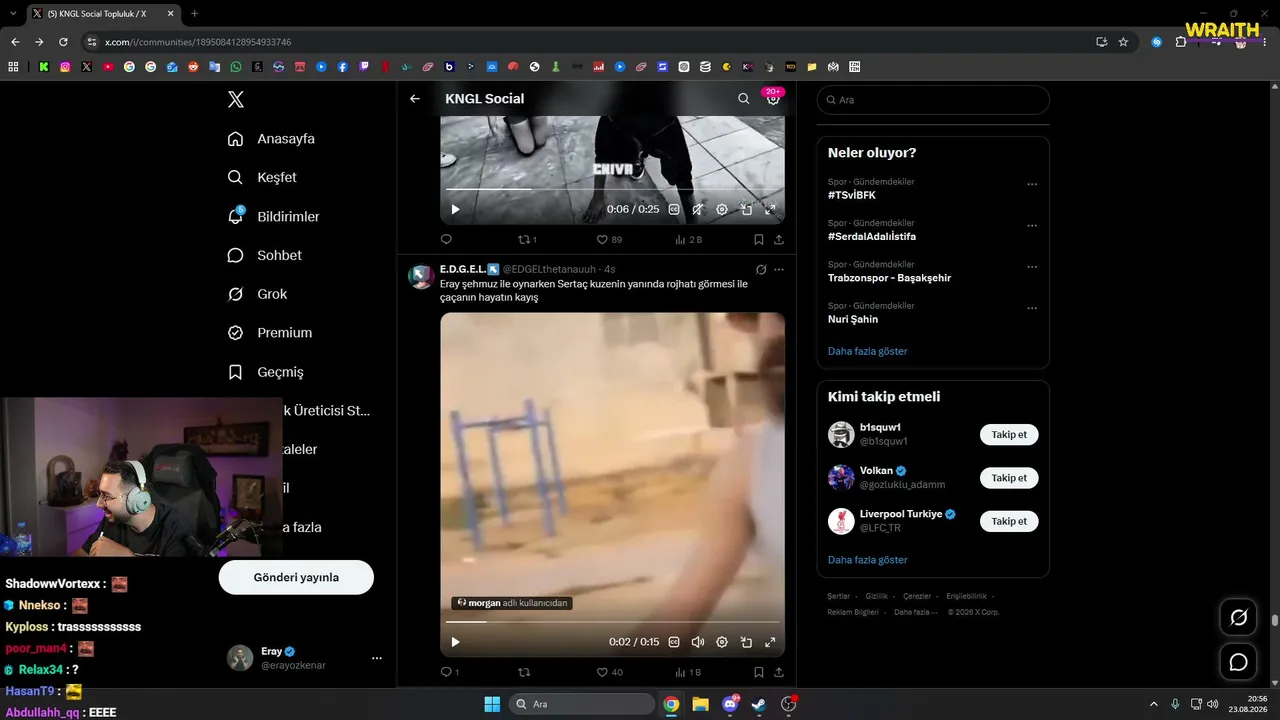Image resolution: width=1280 pixels, height=720 pixels.
Task: Click the Gönderi yayınla button
Action: coord(296,577)
